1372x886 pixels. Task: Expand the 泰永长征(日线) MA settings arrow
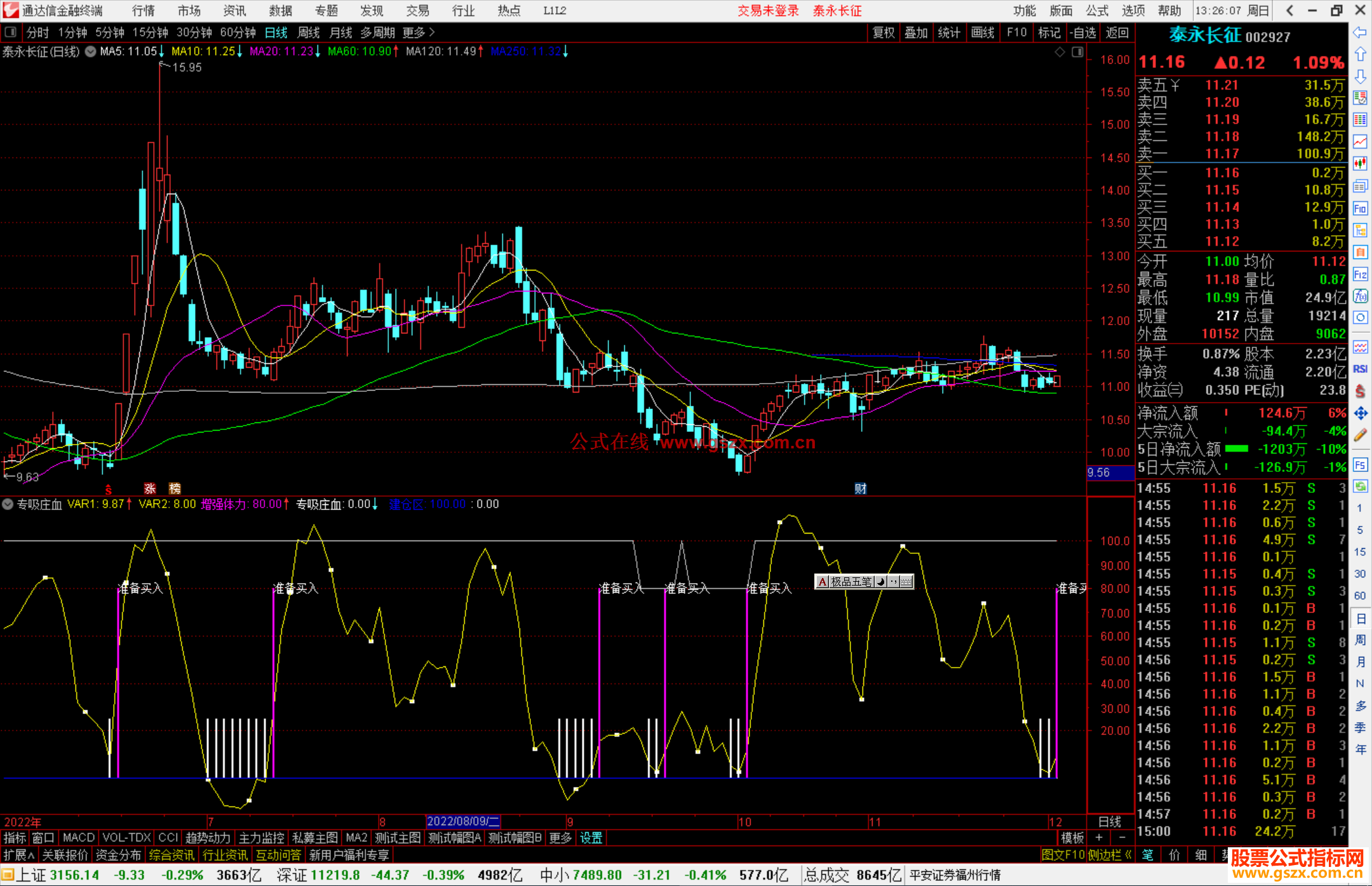pyautogui.click(x=91, y=52)
